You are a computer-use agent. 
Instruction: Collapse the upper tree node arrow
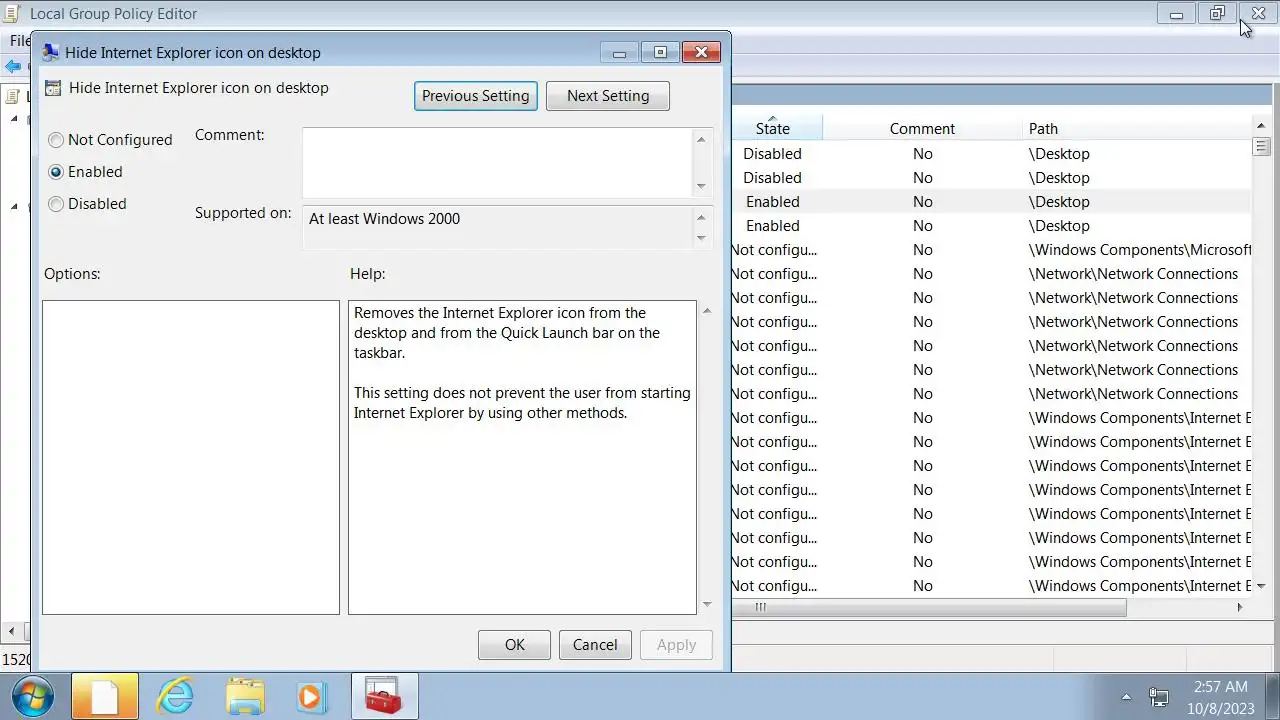(14, 119)
